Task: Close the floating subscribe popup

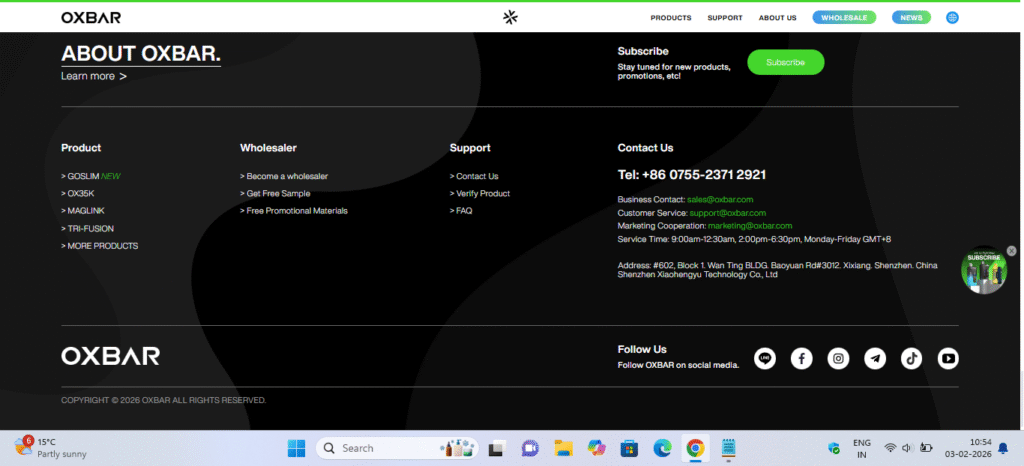Action: pos(1011,251)
